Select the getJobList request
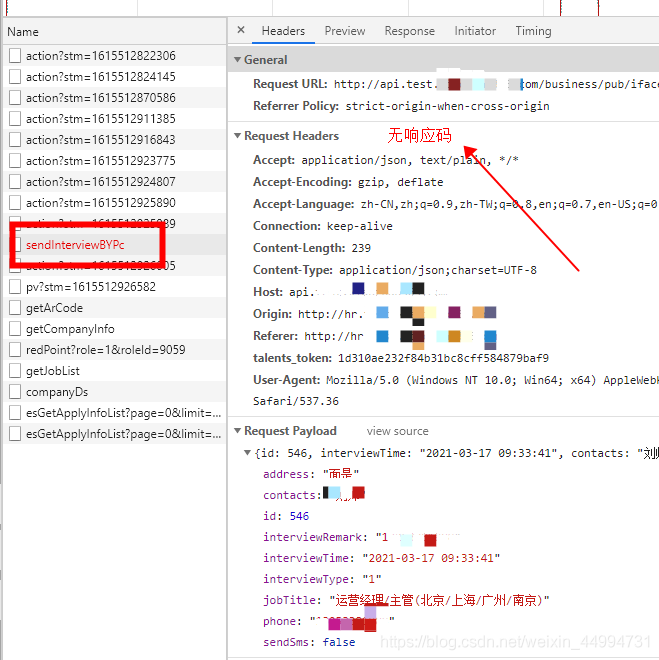Screen dimensions: 659x660 coord(53,371)
